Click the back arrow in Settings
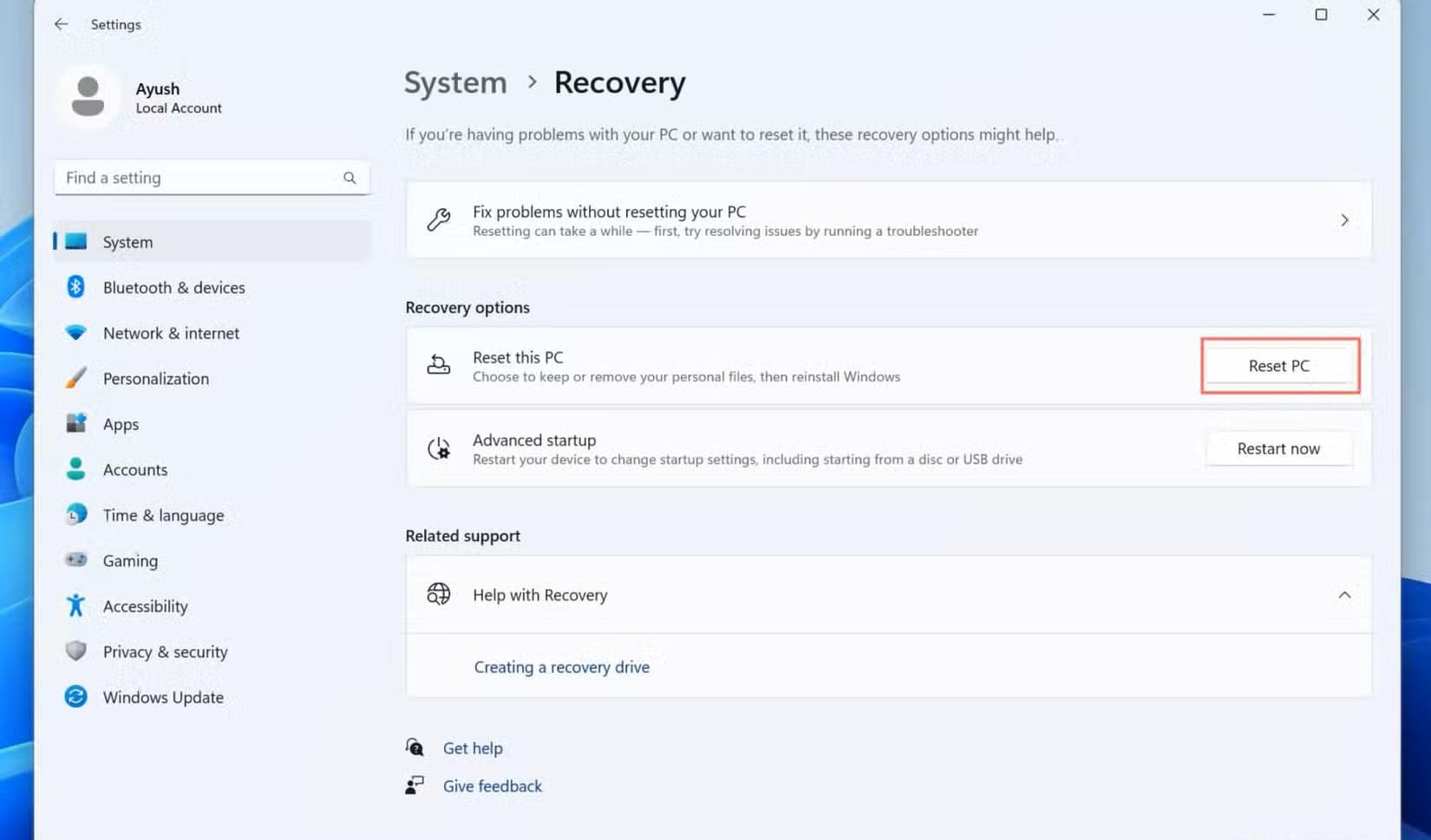This screenshot has width=1431, height=840. click(61, 24)
